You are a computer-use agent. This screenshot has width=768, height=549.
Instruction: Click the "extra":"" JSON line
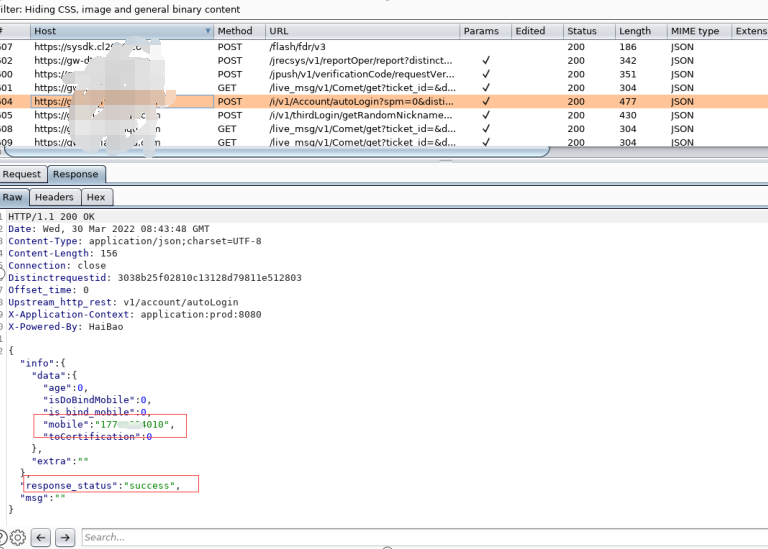(x=60, y=461)
